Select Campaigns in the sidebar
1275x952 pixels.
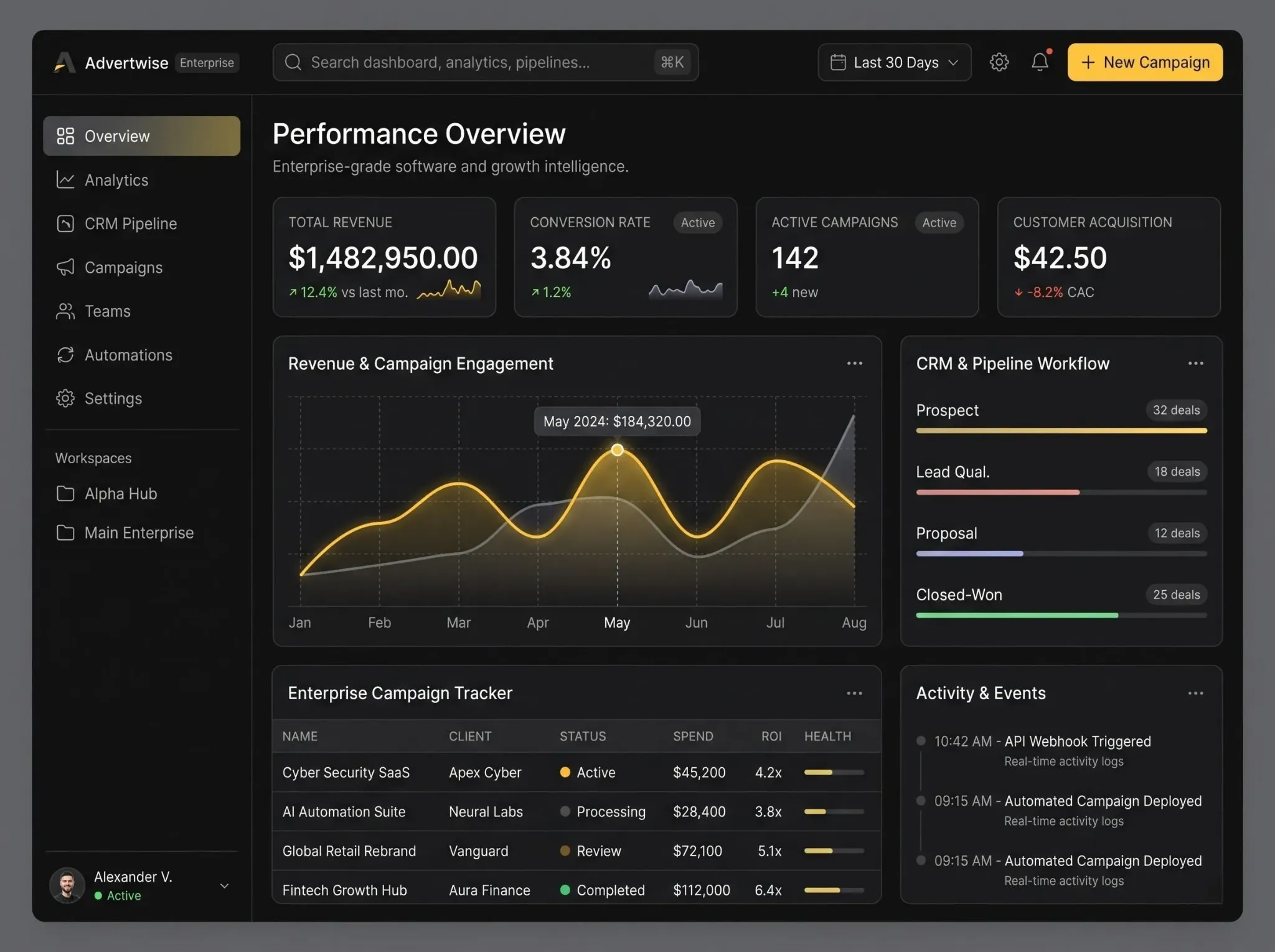141,267
